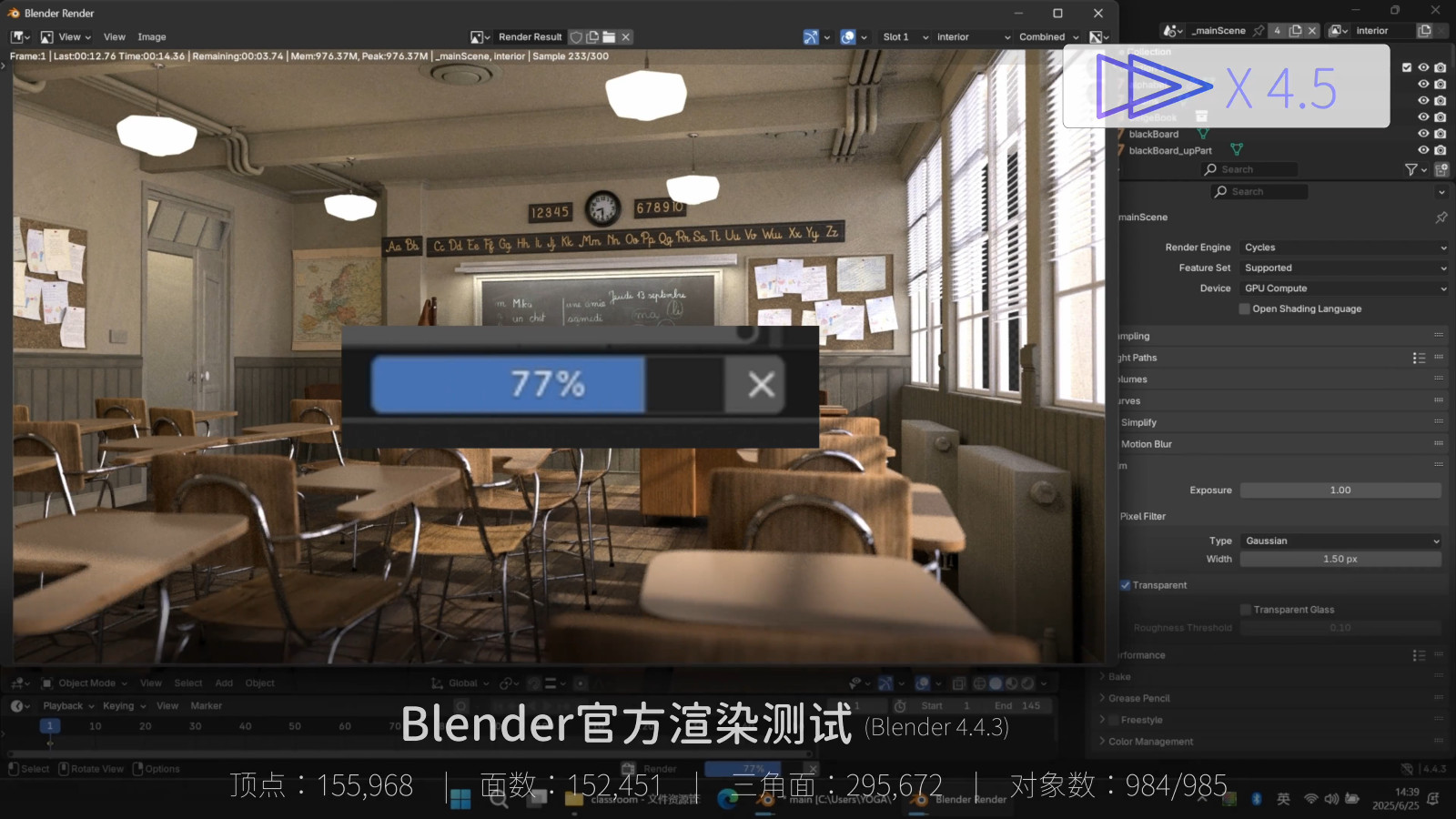Open the Combined render pass dropdown

1048,37
